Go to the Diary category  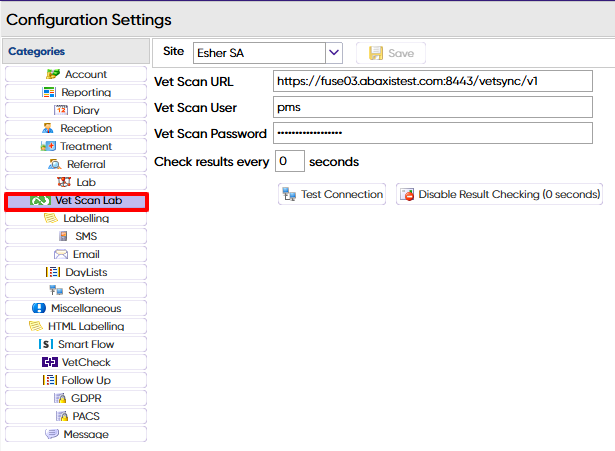[x=76, y=110]
